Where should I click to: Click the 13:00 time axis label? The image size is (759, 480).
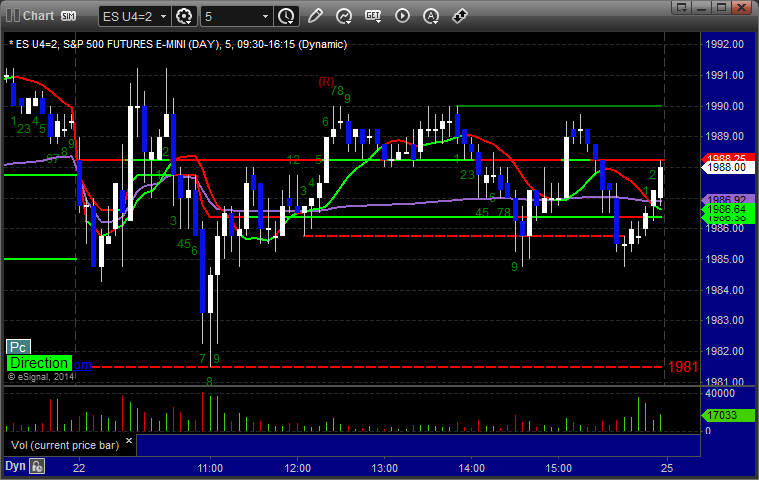pos(384,468)
